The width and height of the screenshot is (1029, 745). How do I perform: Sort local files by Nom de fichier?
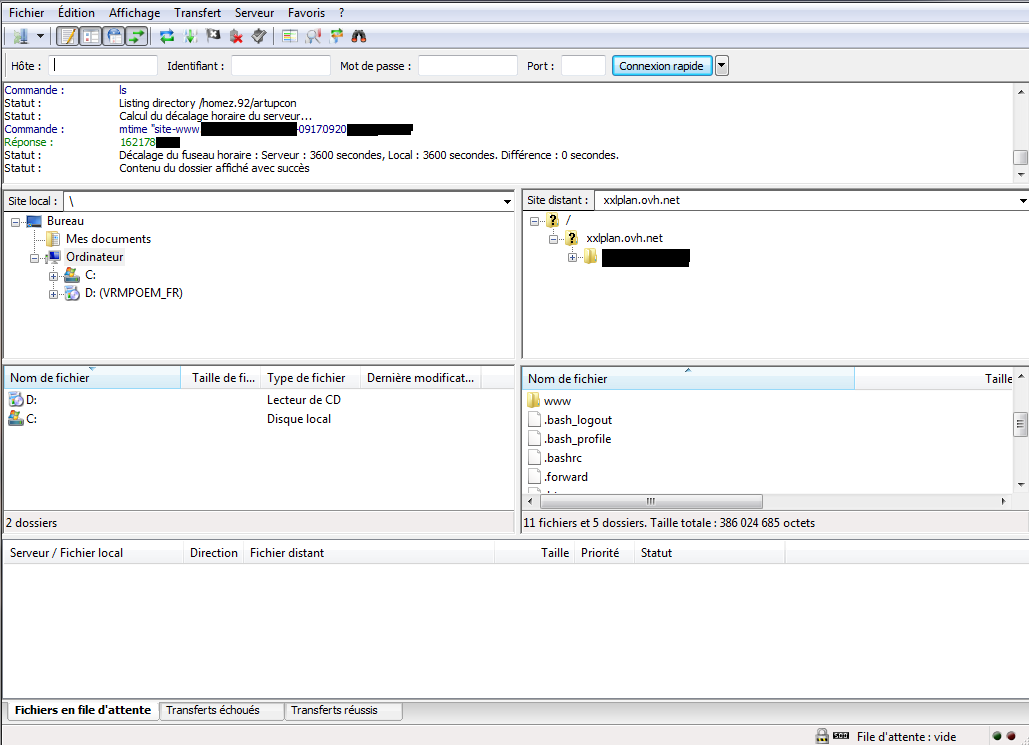[x=93, y=378]
